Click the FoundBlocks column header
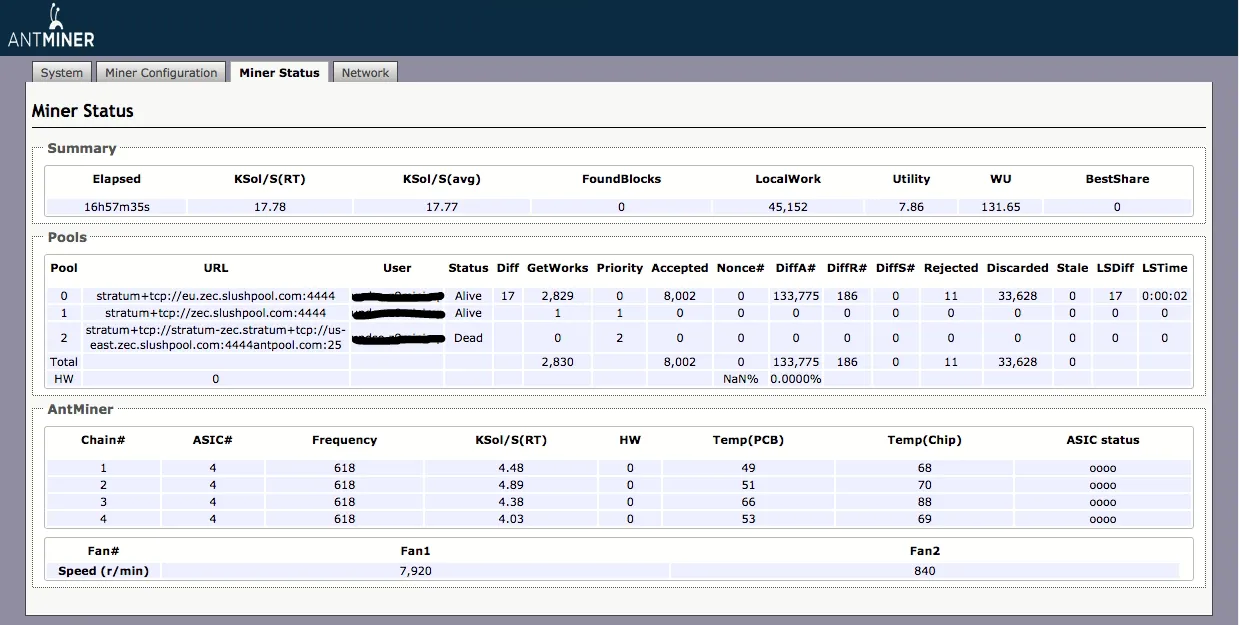Screen dimensions: 1239x625 click(621, 179)
